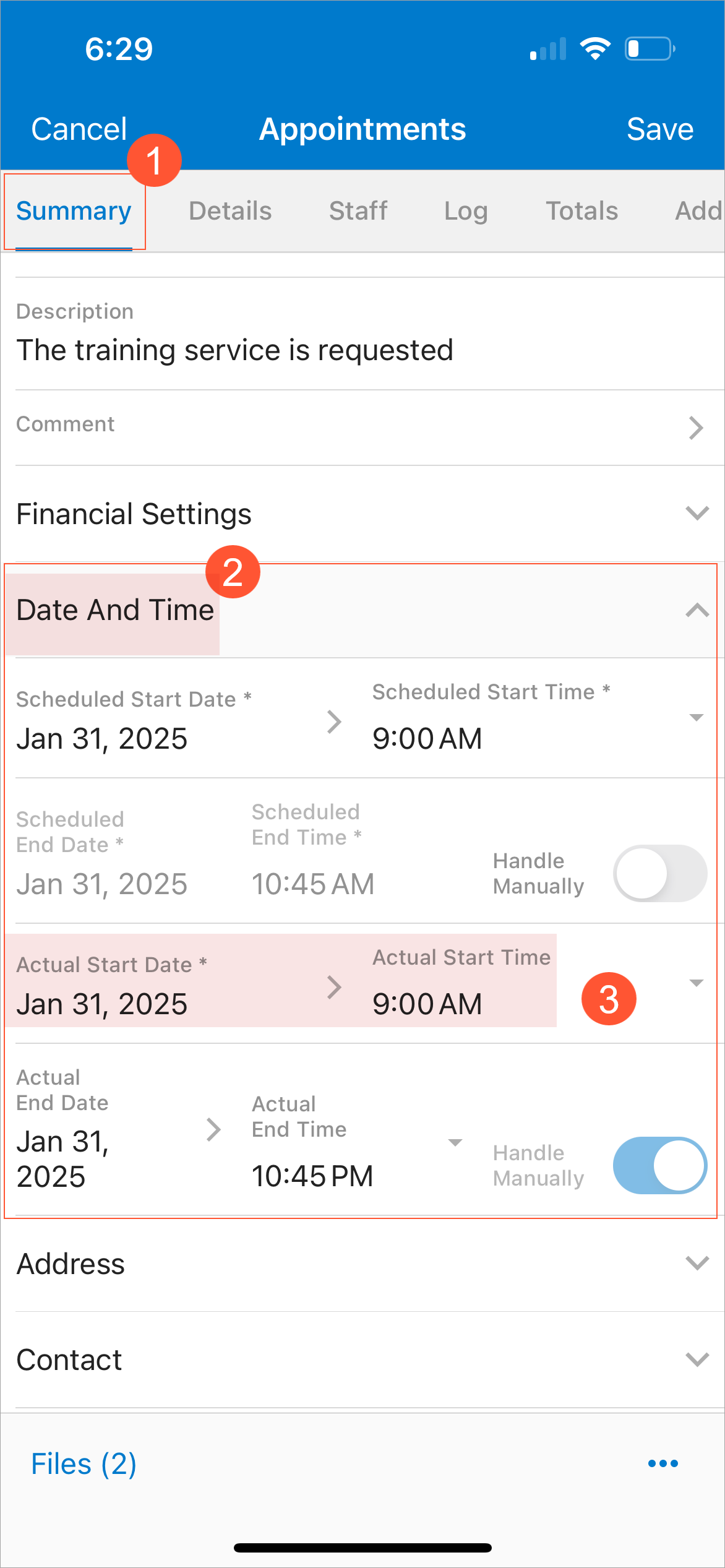Cancel editing the appointment
This screenshot has width=725, height=1568.
pyautogui.click(x=79, y=129)
